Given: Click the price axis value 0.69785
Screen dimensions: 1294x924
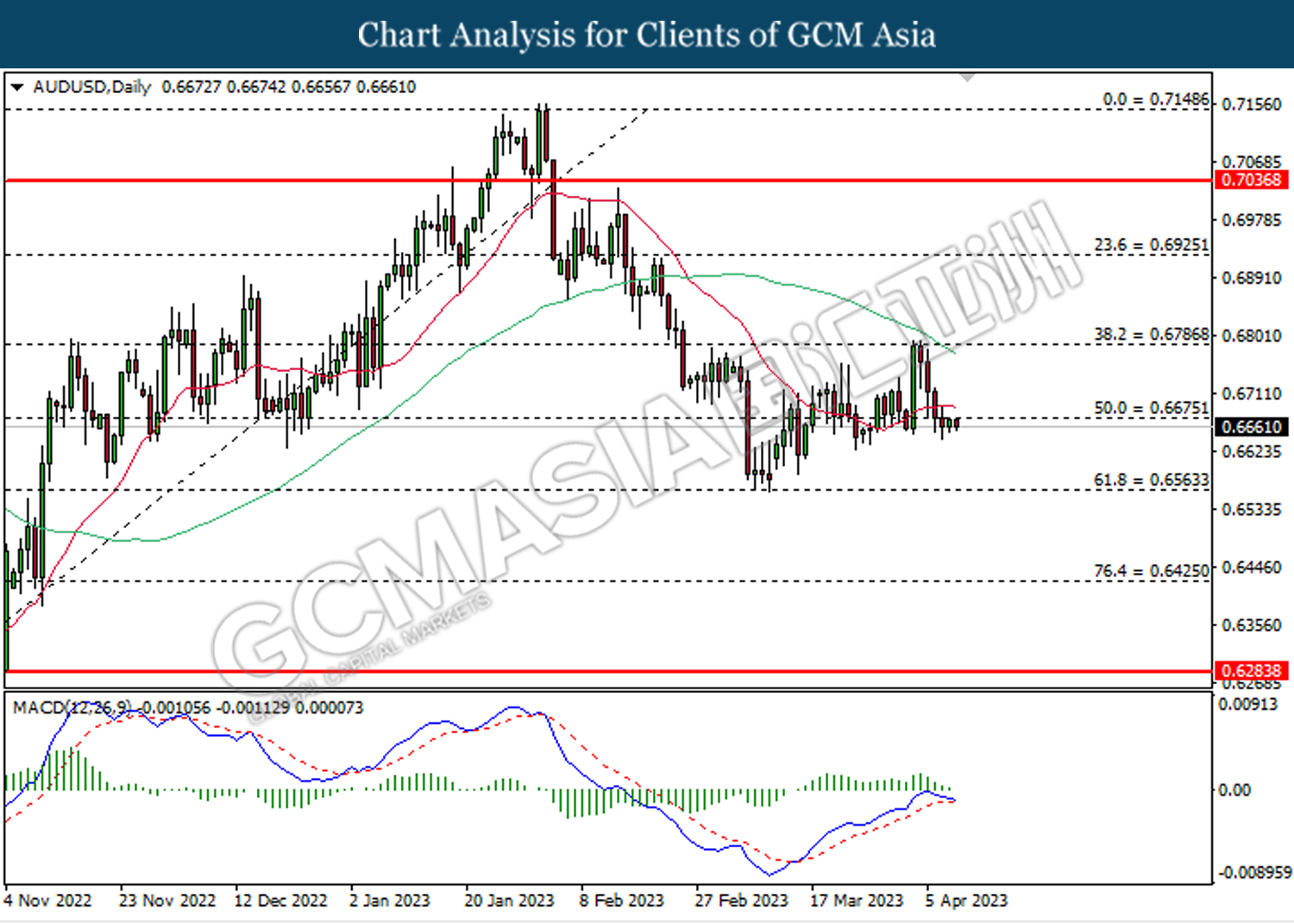Looking at the screenshot, I should [1252, 220].
